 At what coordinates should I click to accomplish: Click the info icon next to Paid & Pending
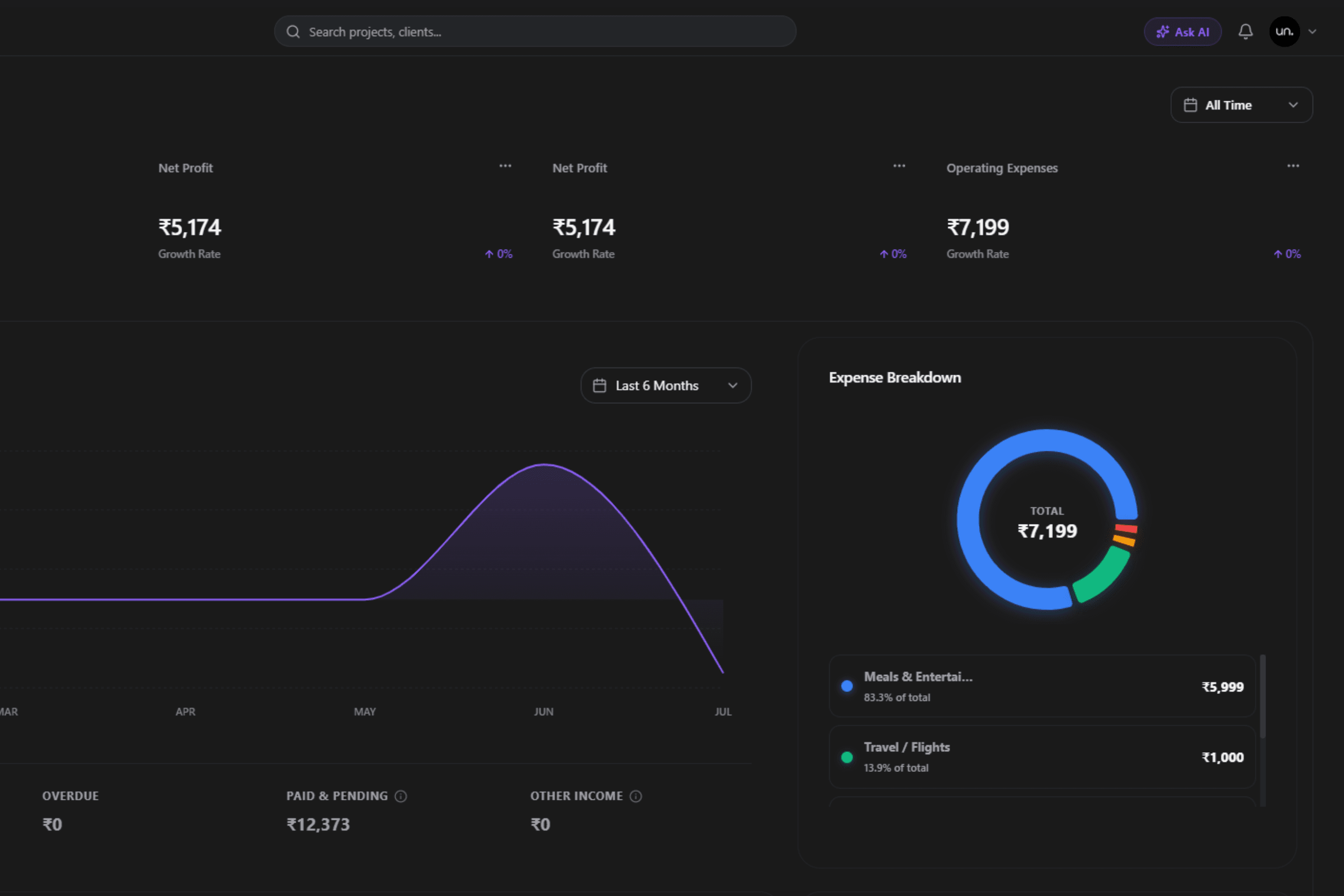pyautogui.click(x=401, y=796)
